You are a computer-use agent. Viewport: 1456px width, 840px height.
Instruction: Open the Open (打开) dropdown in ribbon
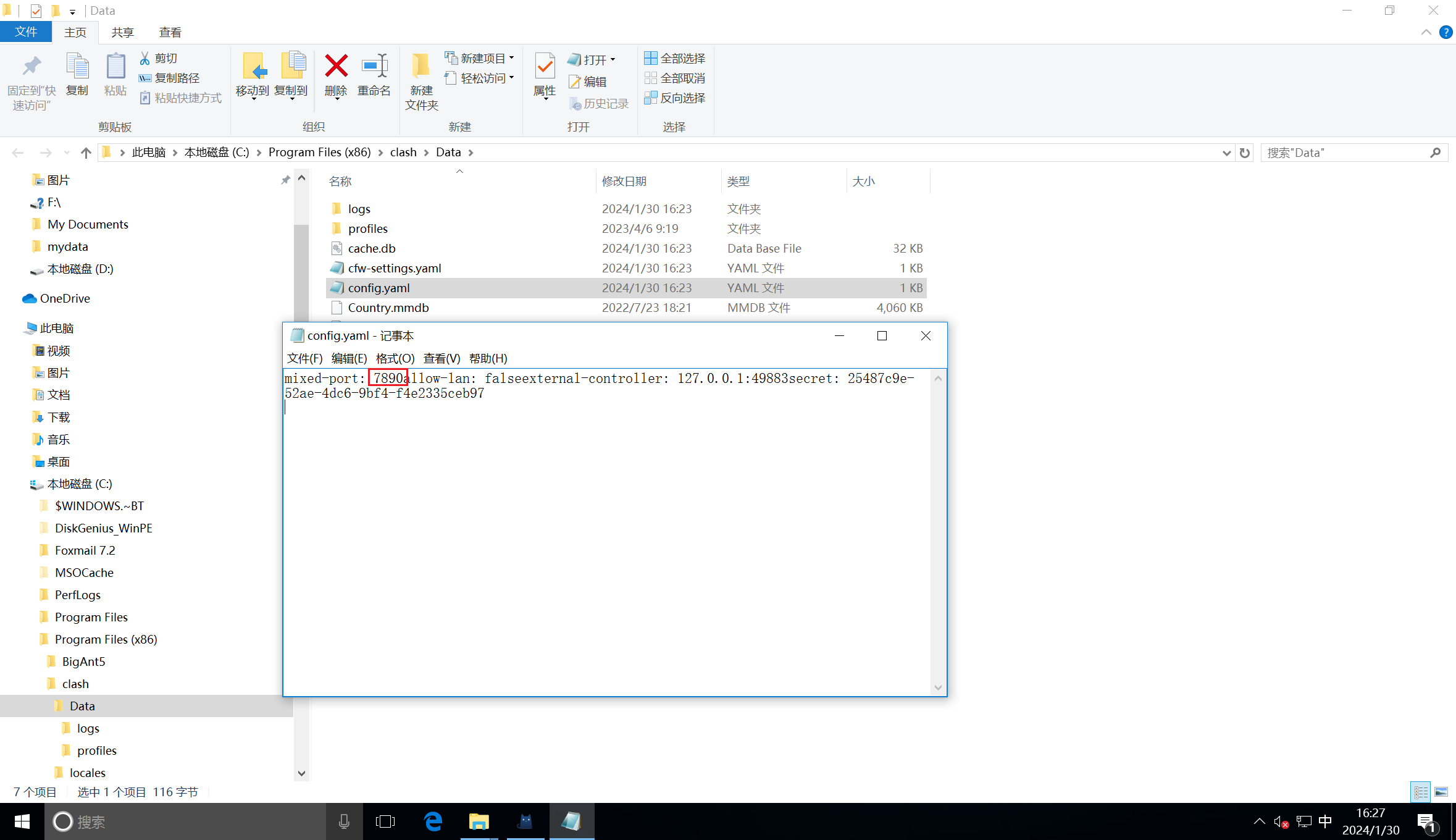coord(592,59)
